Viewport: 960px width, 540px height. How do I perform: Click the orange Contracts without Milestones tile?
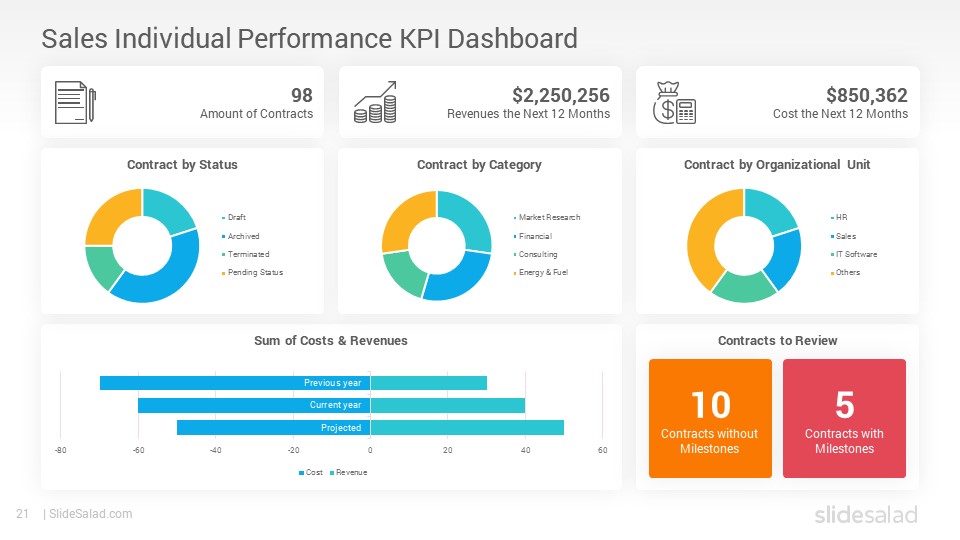(710, 418)
